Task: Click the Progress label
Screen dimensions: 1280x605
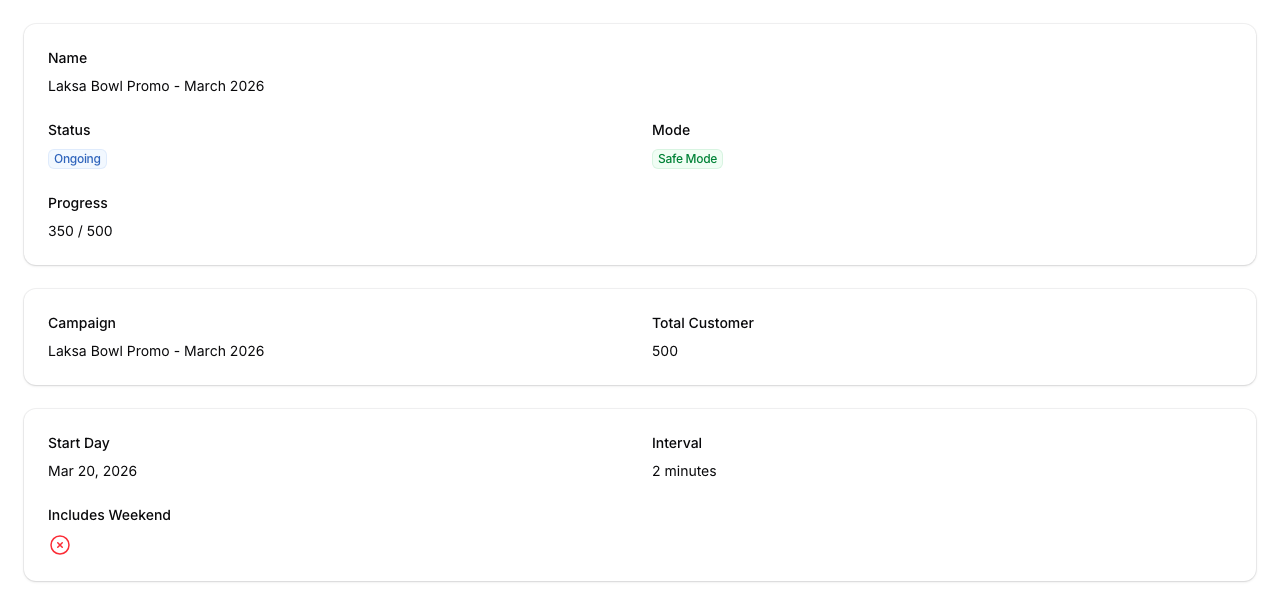Action: (77, 203)
